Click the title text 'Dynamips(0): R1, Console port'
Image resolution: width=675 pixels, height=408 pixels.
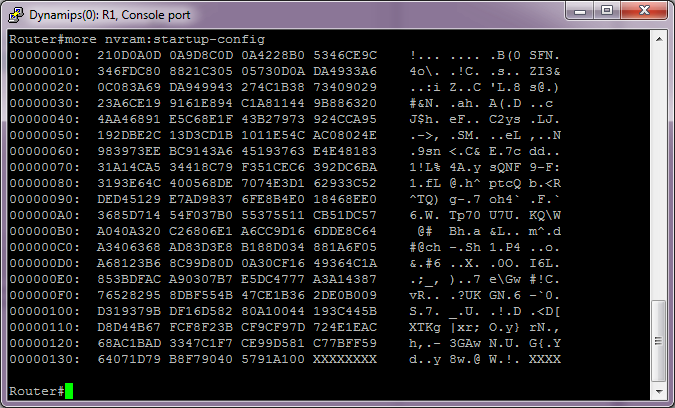click(110, 15)
